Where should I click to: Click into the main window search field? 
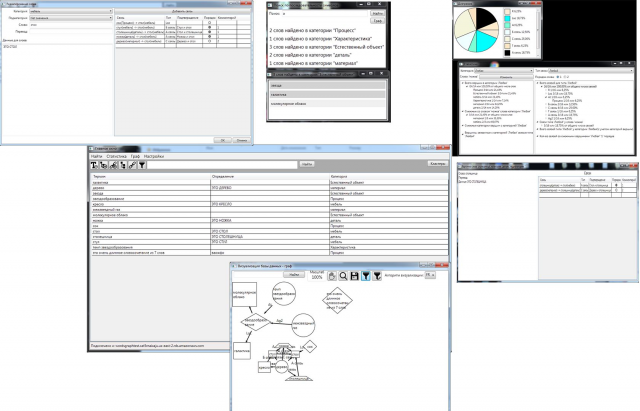pyautogui.click(x=222, y=164)
